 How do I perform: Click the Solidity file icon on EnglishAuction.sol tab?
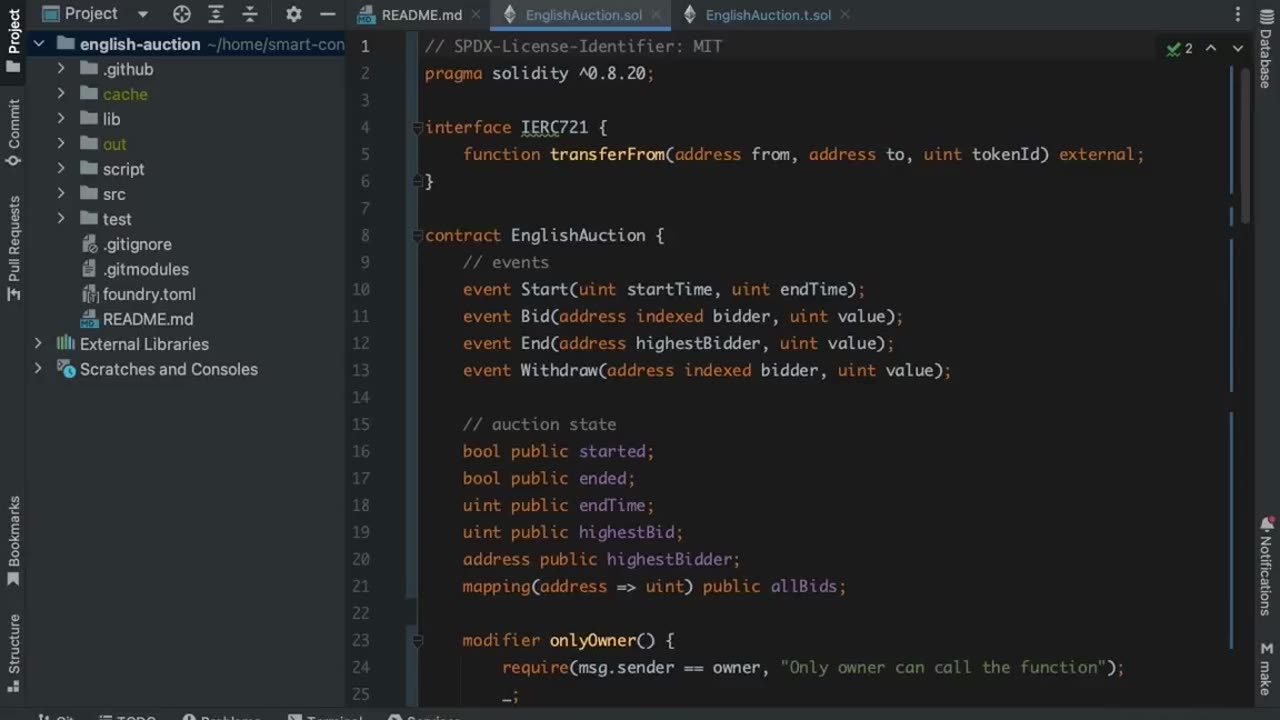tap(510, 15)
